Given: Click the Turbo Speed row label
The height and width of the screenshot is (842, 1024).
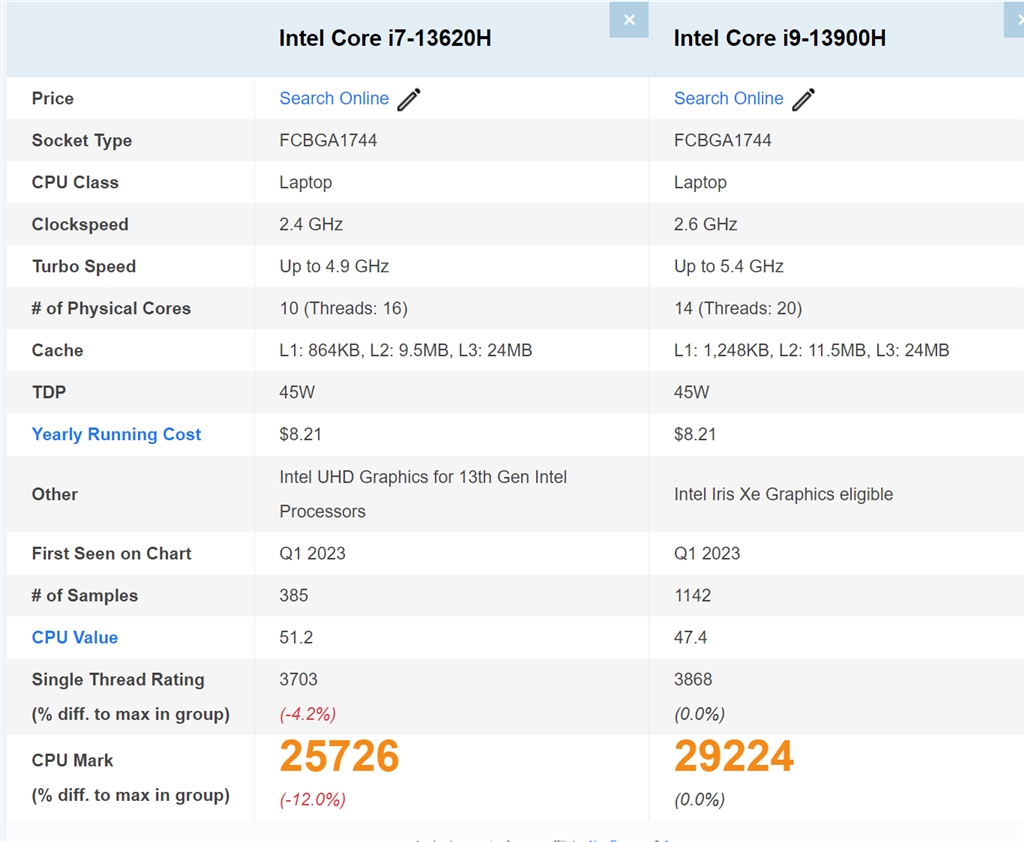Looking at the screenshot, I should pyautogui.click(x=84, y=266).
